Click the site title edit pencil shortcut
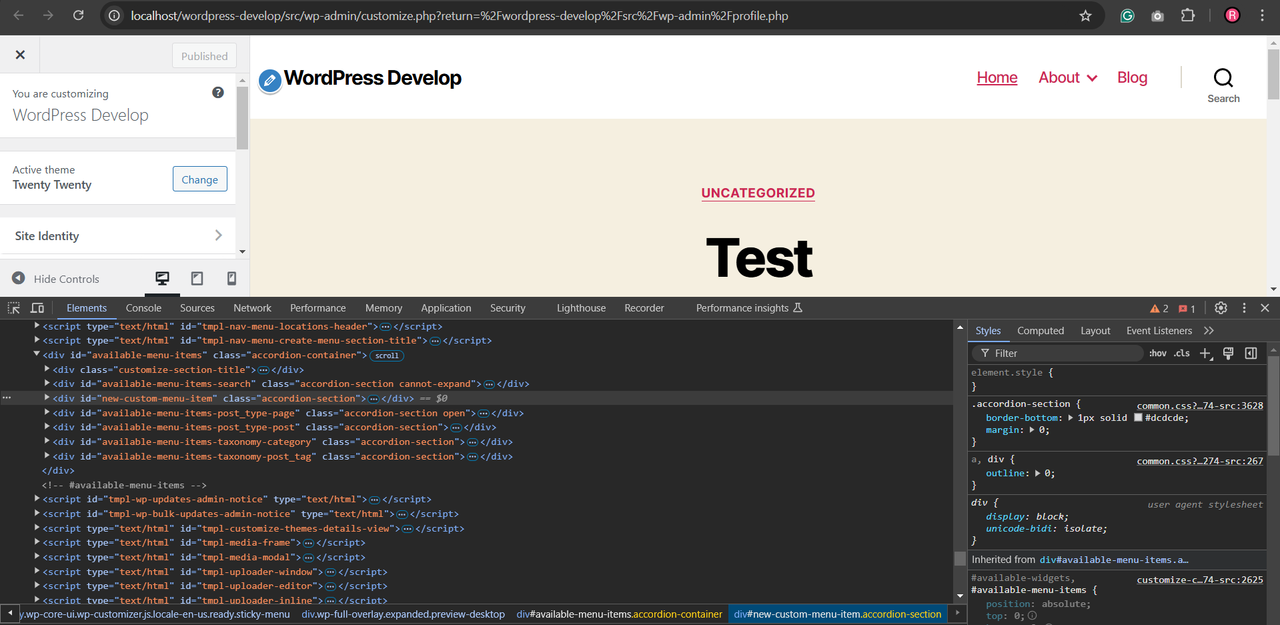 pos(270,81)
